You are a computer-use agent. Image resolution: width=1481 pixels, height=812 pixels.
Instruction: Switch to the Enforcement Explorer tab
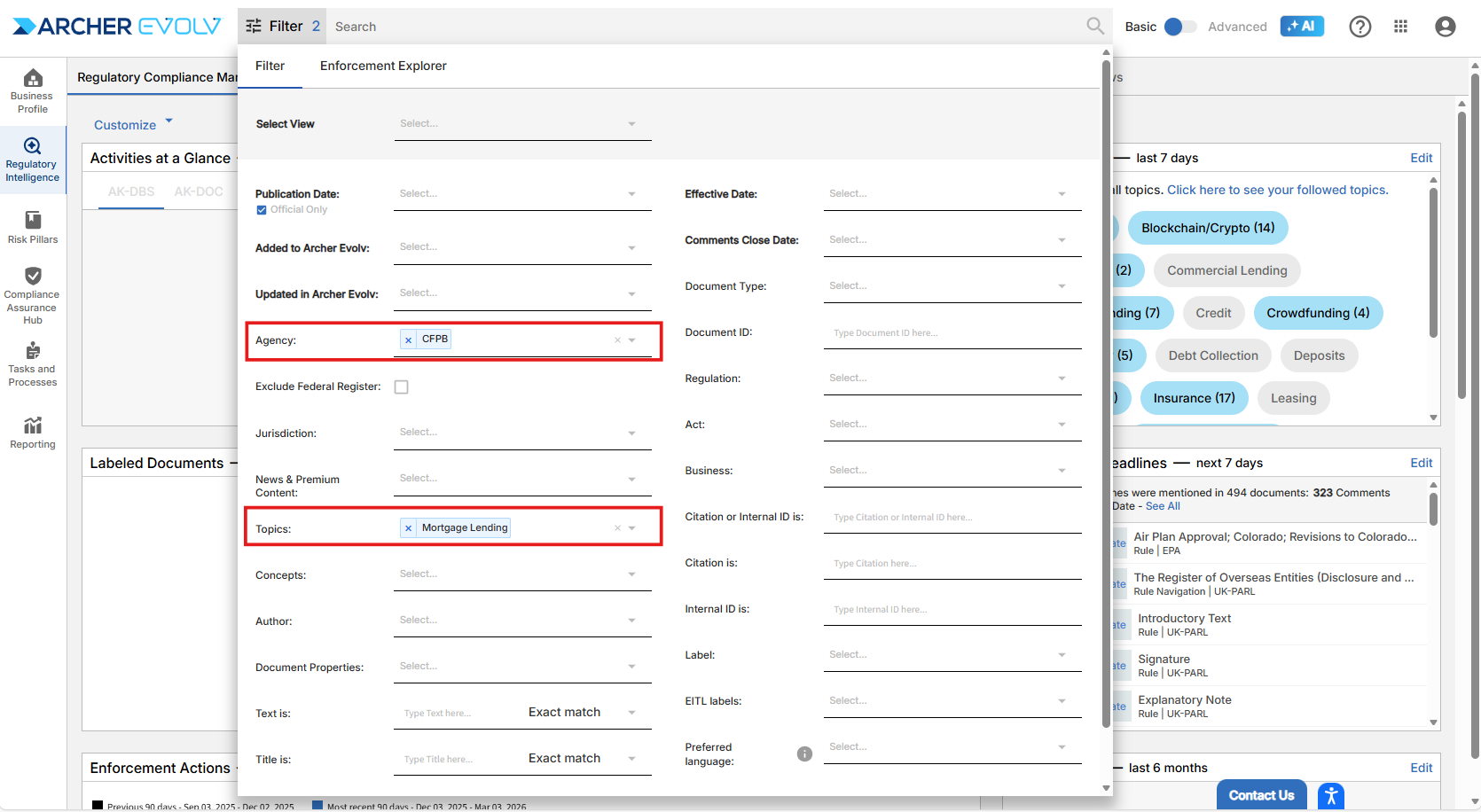coord(383,66)
